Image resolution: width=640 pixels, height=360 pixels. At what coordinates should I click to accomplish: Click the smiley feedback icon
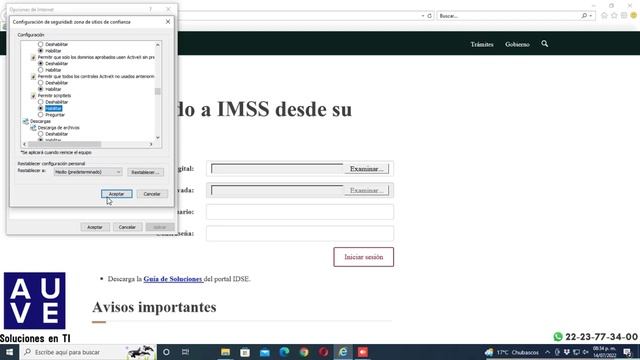(633, 16)
